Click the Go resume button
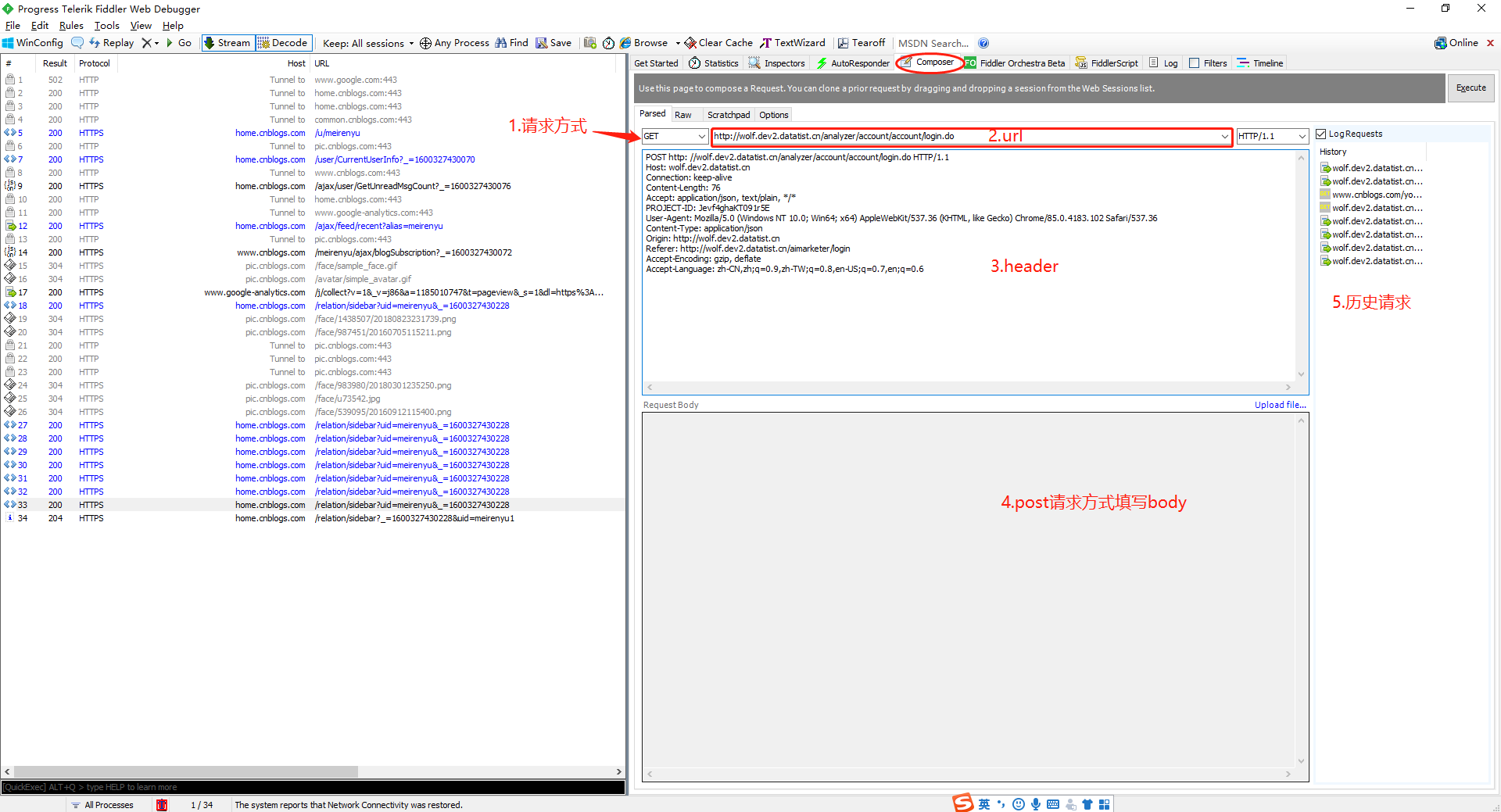Image resolution: width=1501 pixels, height=812 pixels. click(179, 43)
